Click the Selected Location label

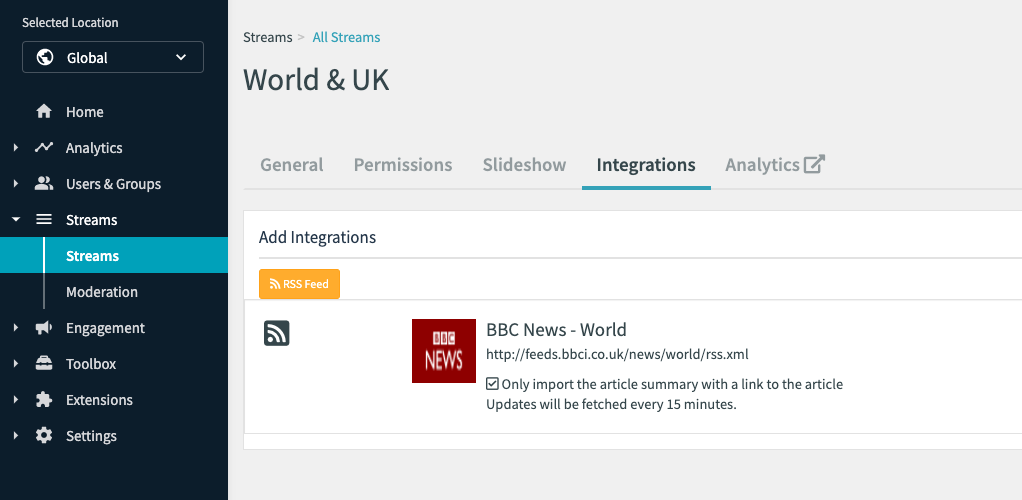coord(70,22)
